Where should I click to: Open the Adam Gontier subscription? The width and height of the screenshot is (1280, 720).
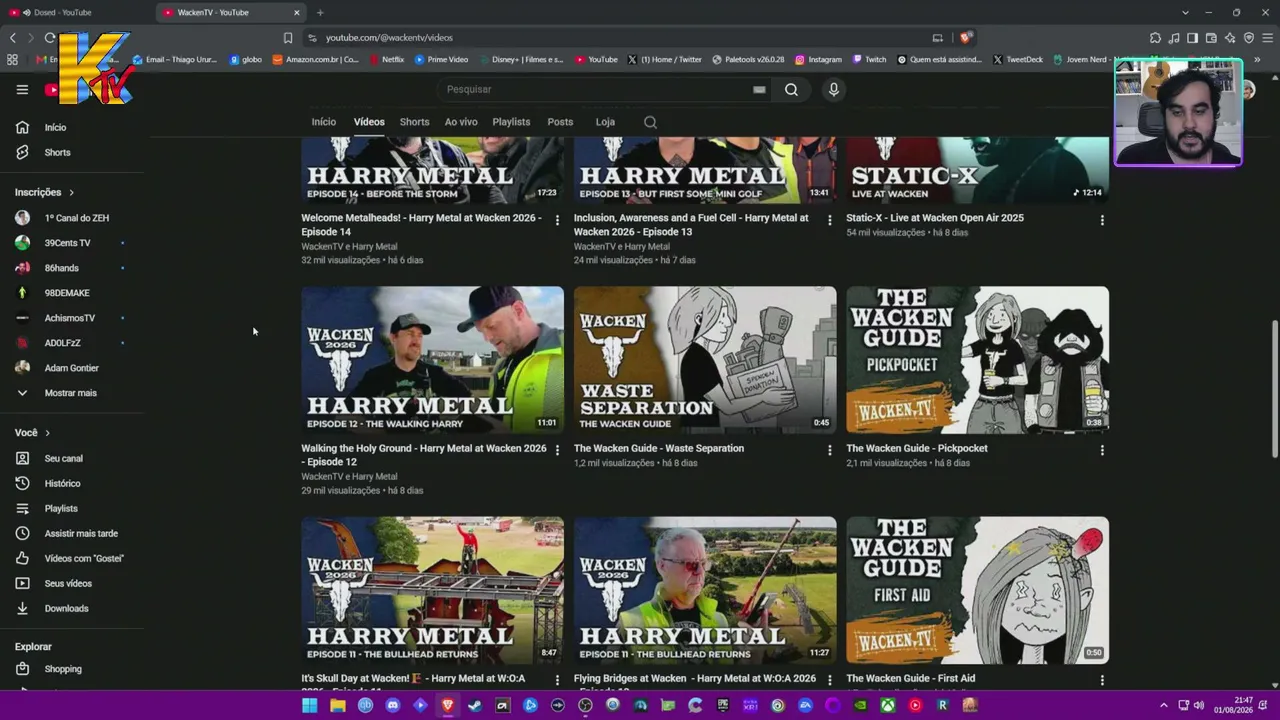point(72,368)
